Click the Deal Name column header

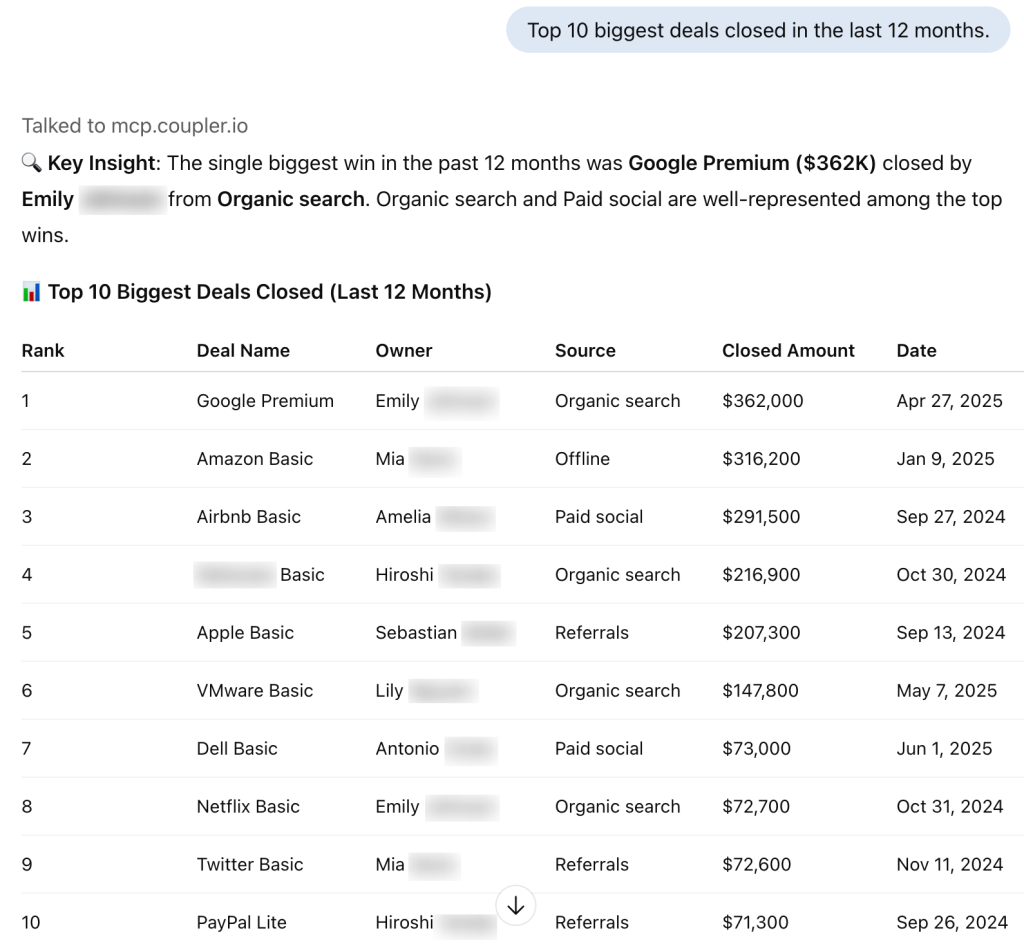pyautogui.click(x=243, y=351)
